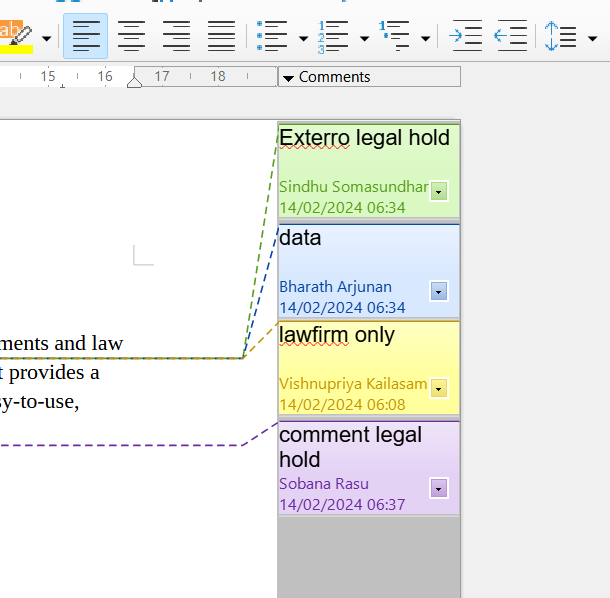Click the unordered bullet list icon
This screenshot has width=610, height=598.
272,37
